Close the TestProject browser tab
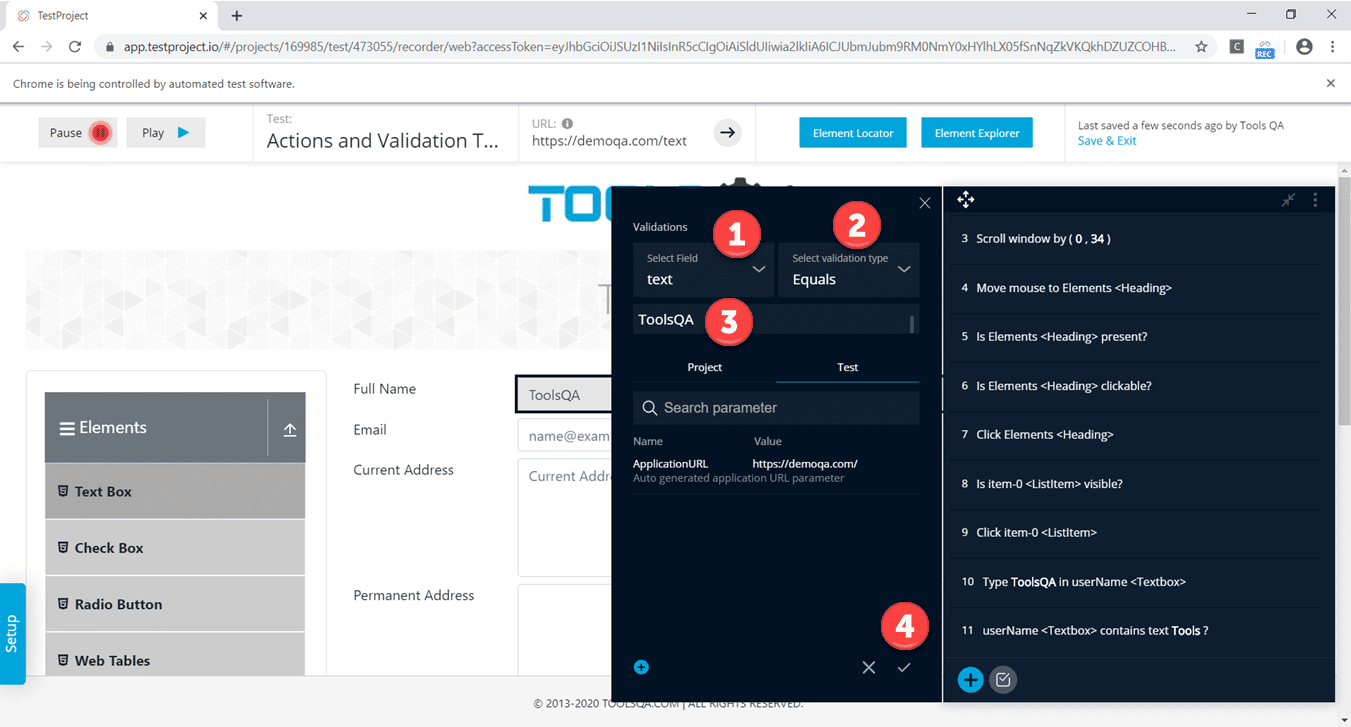Viewport: 1351px width, 727px height. [x=203, y=16]
